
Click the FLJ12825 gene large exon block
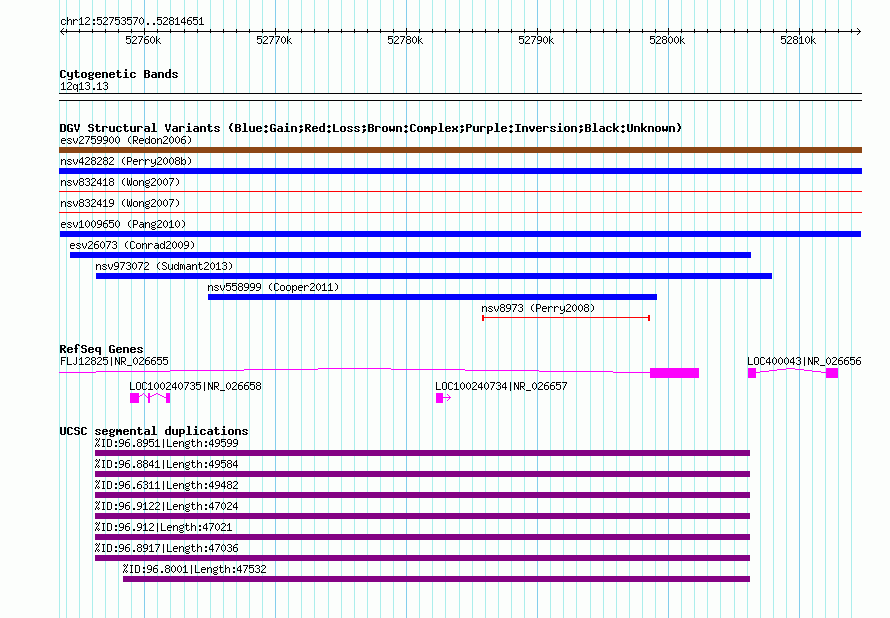674,373
